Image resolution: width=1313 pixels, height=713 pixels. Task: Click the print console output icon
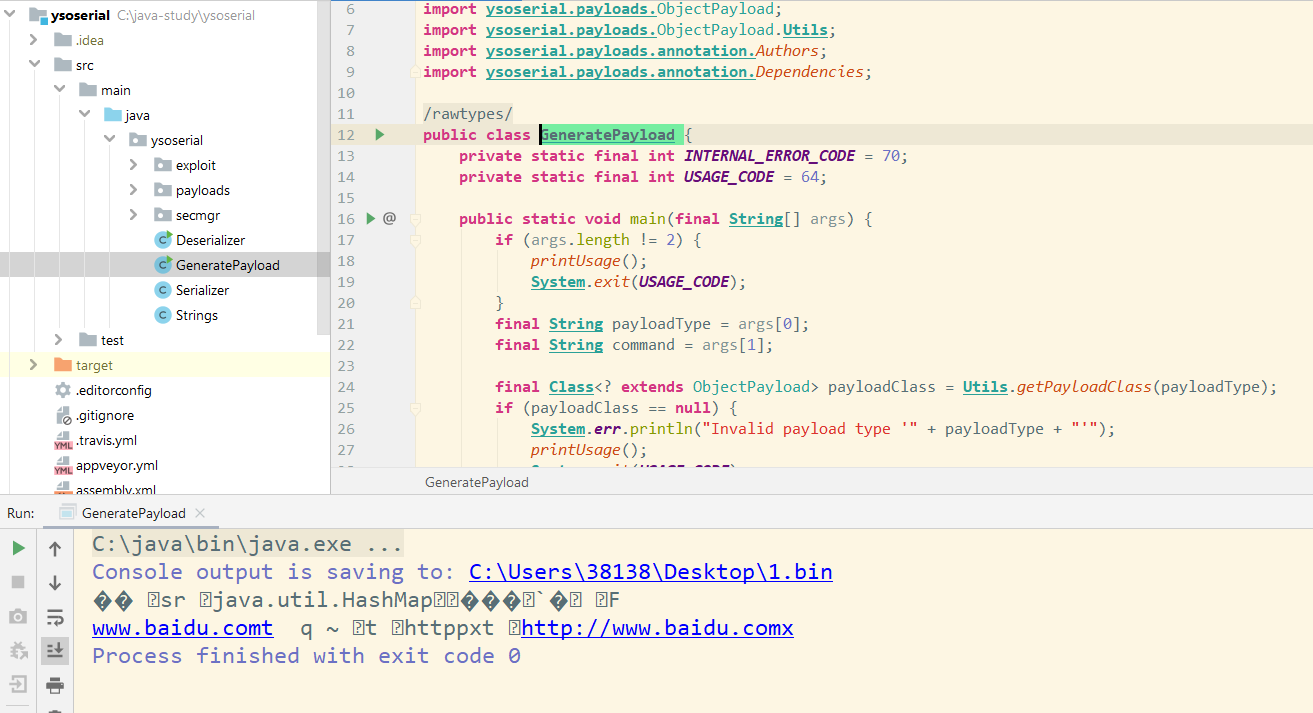(55, 685)
